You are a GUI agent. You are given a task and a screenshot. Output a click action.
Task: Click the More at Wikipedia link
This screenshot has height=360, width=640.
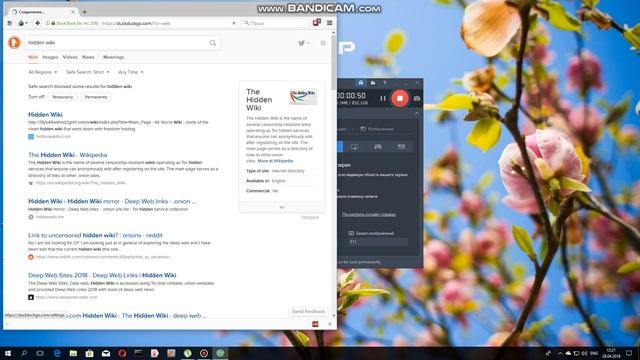pyautogui.click(x=275, y=161)
